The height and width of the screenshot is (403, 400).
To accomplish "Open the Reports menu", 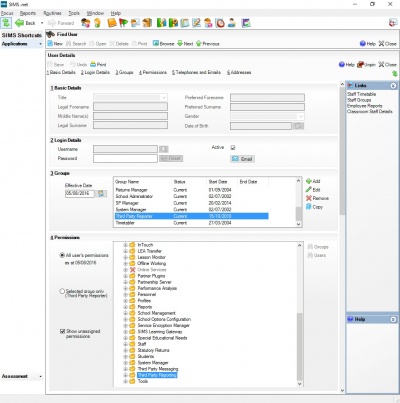I will tap(28, 13).
